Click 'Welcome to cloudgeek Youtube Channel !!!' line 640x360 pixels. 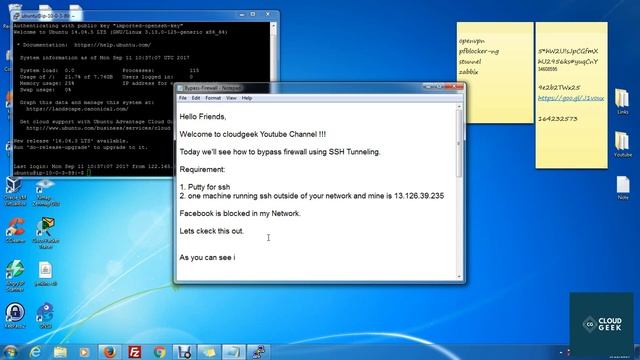(253, 134)
